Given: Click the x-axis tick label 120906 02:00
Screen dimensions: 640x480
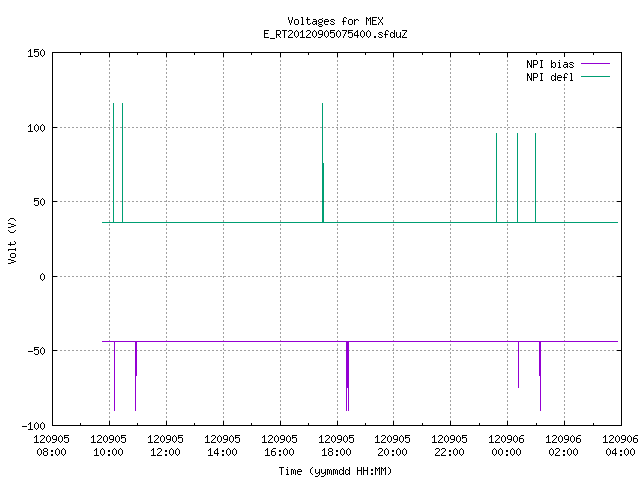Looking at the screenshot, I should (x=563, y=445).
